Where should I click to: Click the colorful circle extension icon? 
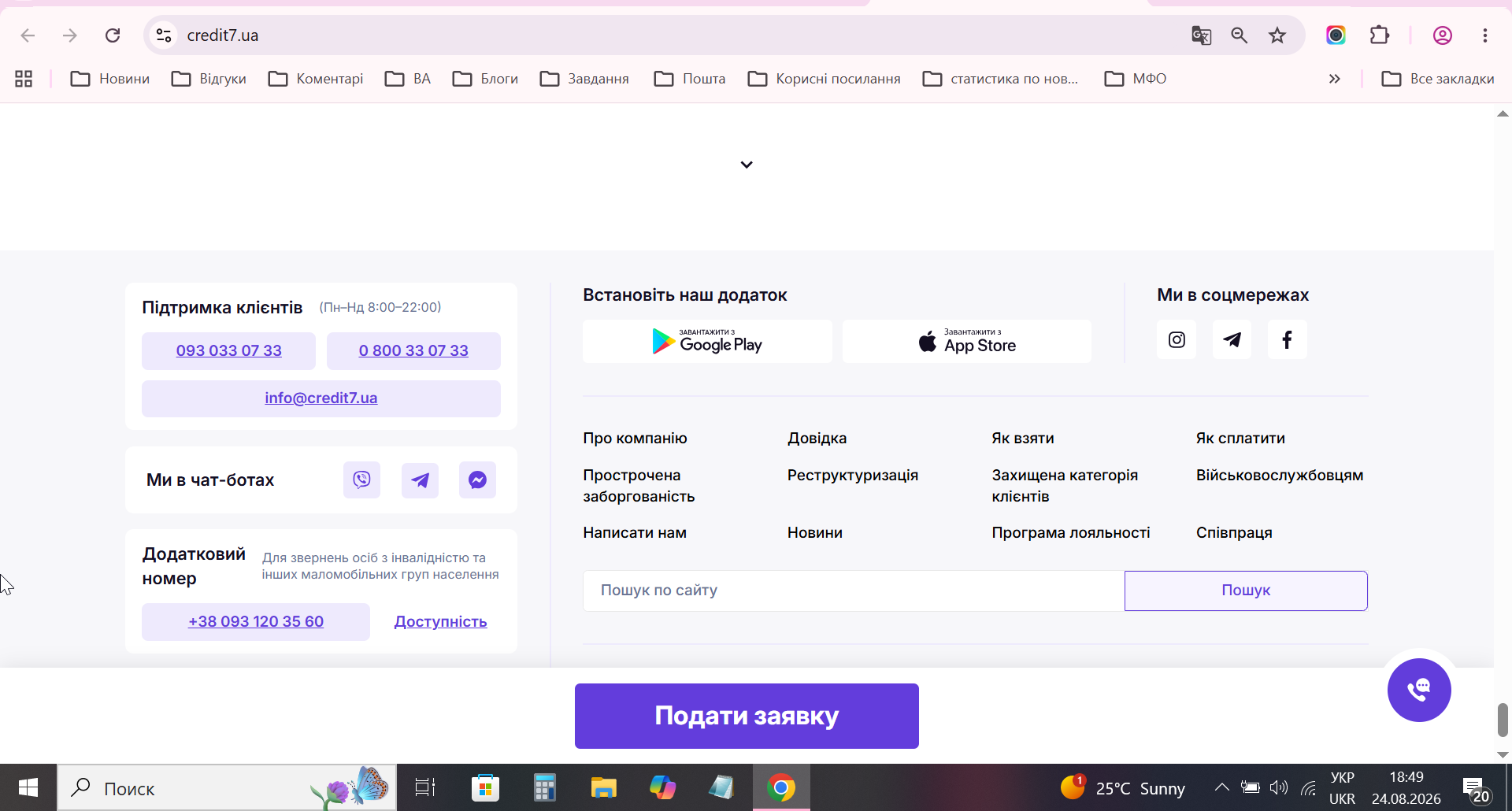click(x=1336, y=35)
